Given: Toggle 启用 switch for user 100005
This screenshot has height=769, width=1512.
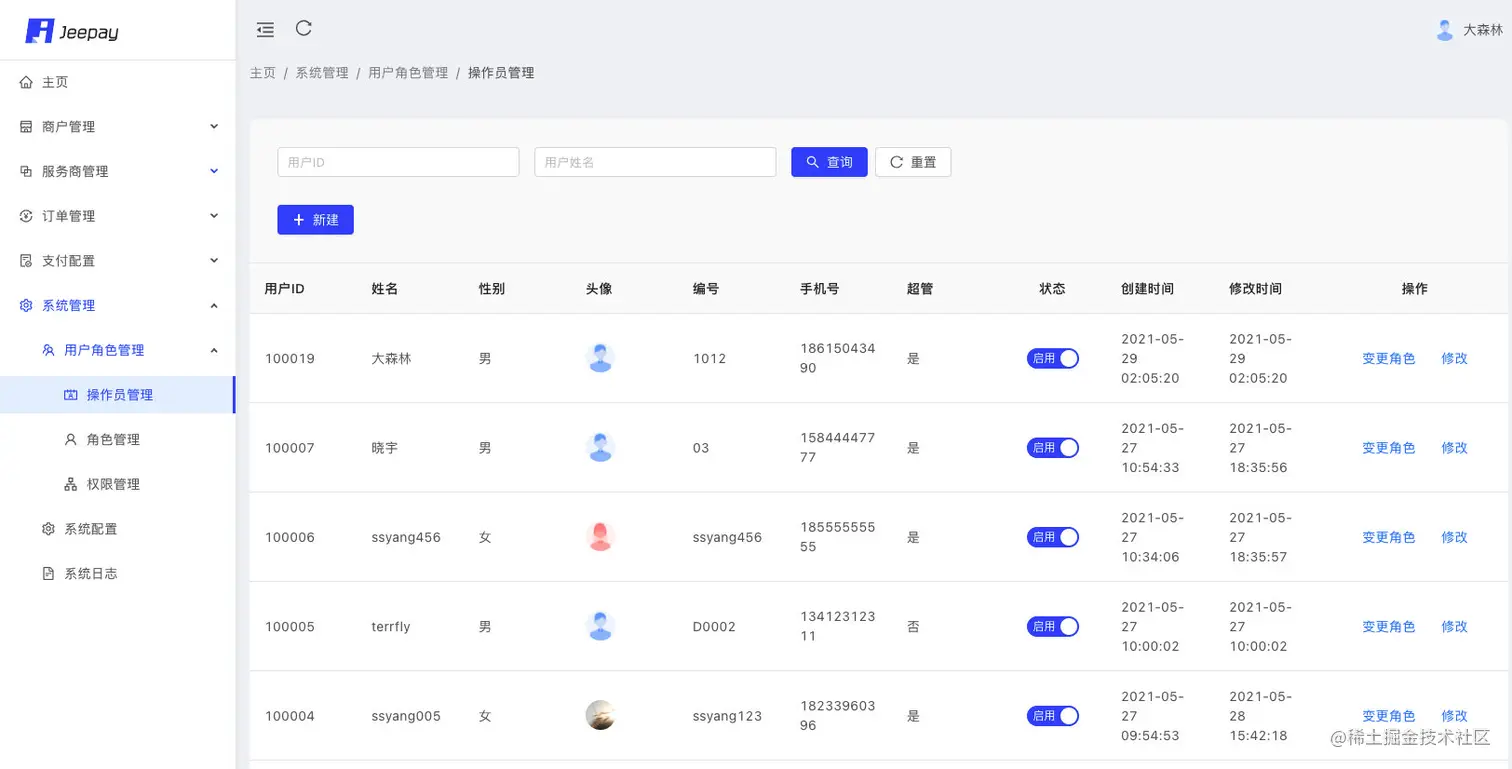Looking at the screenshot, I should (1053, 626).
